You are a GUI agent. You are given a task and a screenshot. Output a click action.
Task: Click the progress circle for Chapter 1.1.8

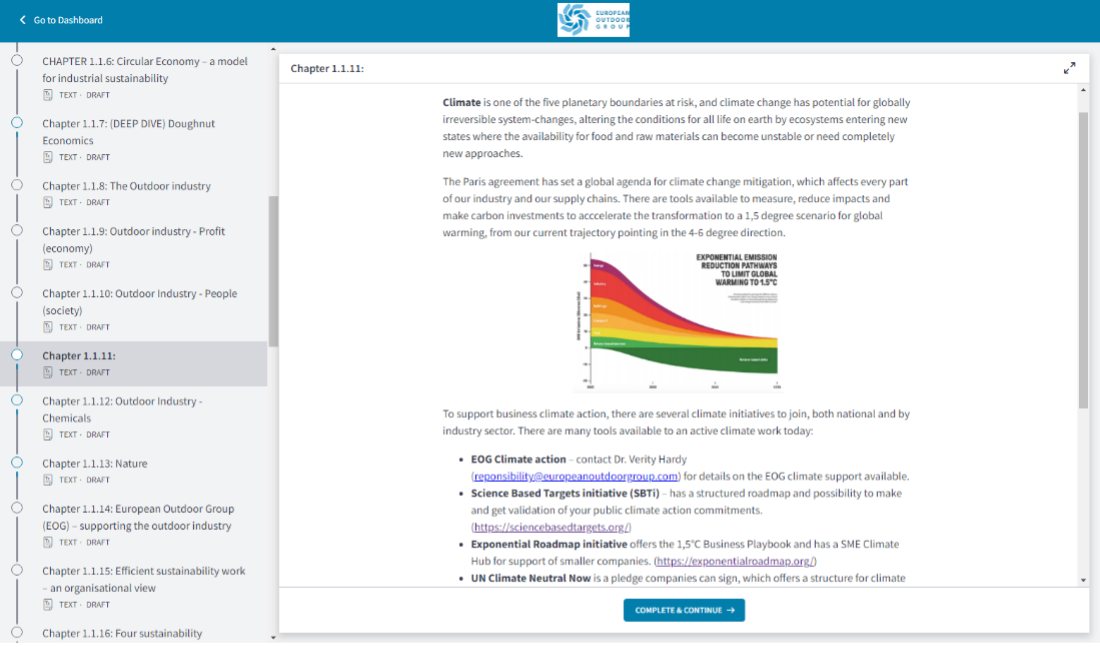(17, 185)
